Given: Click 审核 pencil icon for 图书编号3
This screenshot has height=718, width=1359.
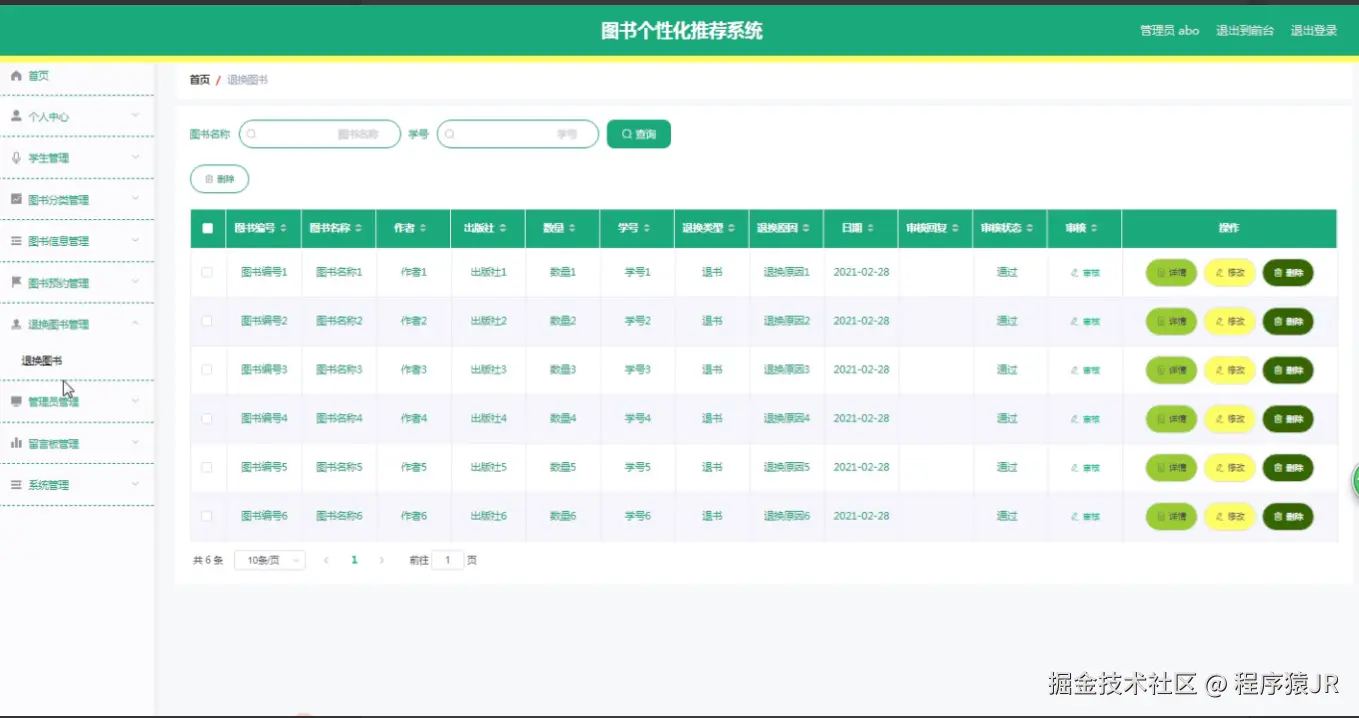Looking at the screenshot, I should (x=1074, y=370).
